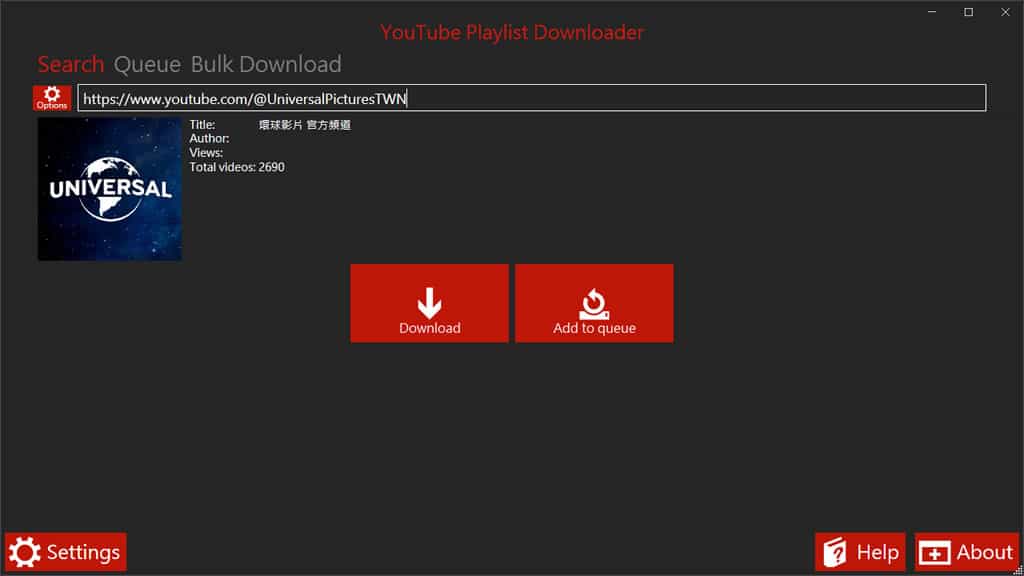Switch to the Search tab
Screen dimensions: 1024x576
coord(71,64)
